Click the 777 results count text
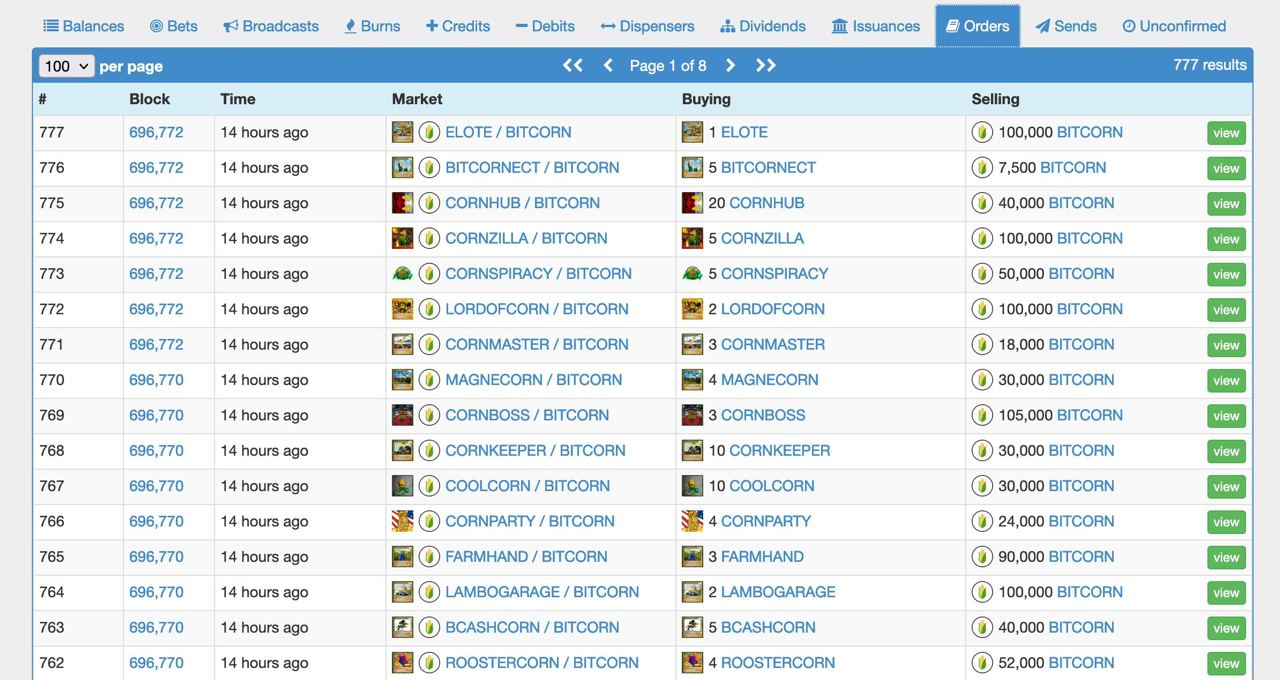Viewport: 1280px width, 680px height. (1210, 65)
